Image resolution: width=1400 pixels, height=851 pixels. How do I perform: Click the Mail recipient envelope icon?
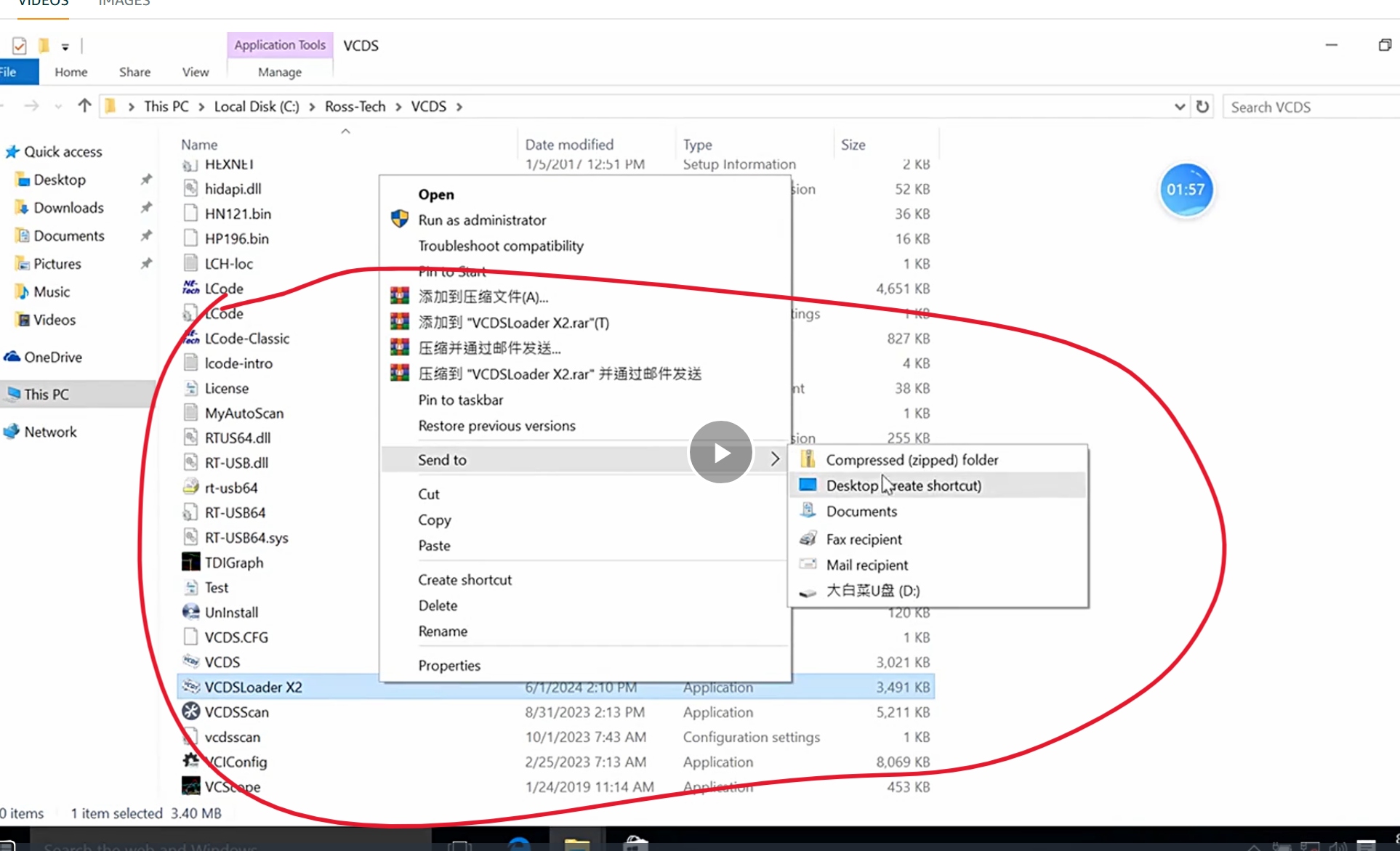click(808, 564)
